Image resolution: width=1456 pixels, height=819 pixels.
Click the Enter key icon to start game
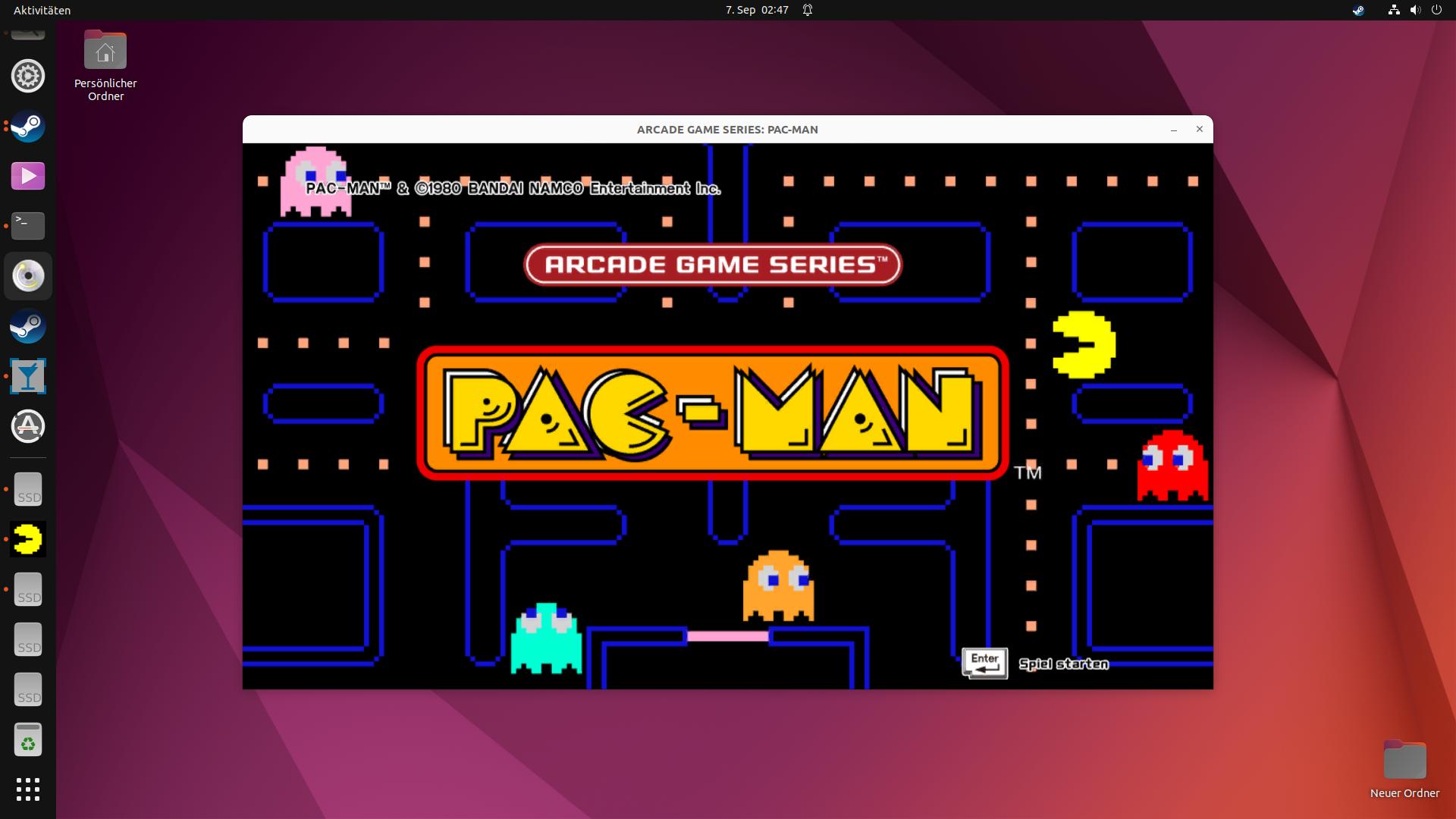click(x=984, y=664)
